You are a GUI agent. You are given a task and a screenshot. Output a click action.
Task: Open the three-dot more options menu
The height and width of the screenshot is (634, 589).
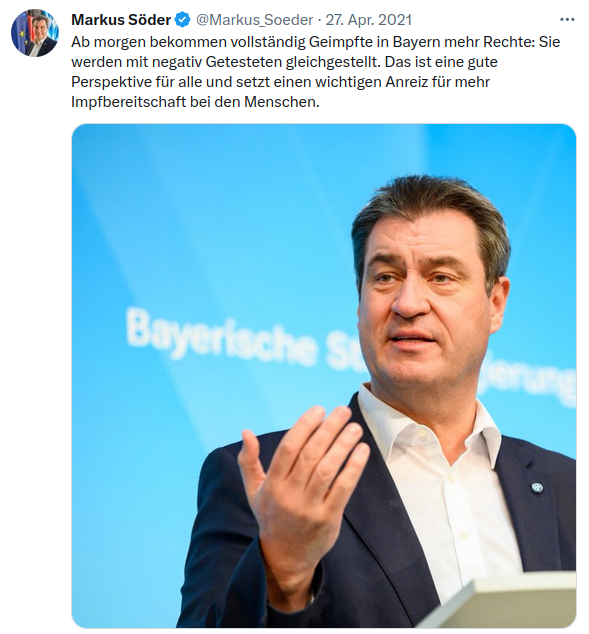(567, 20)
